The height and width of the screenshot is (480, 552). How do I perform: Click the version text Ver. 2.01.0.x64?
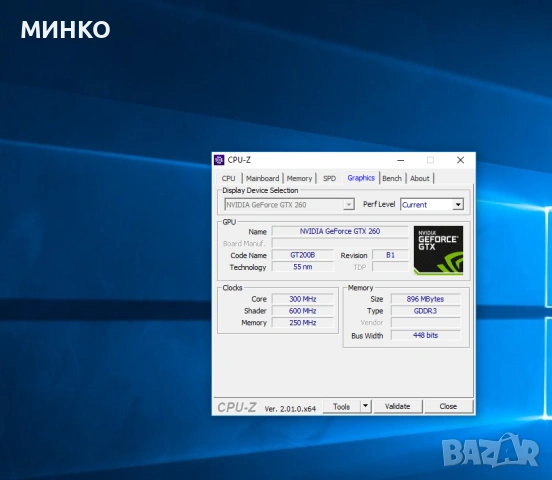pos(290,409)
